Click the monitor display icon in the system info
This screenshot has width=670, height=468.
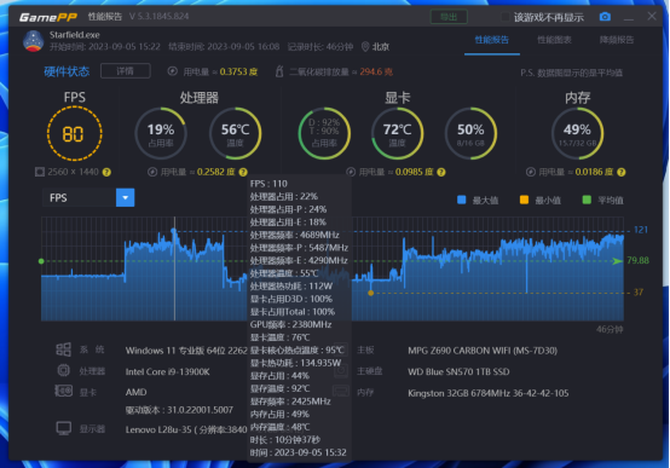coord(64,428)
